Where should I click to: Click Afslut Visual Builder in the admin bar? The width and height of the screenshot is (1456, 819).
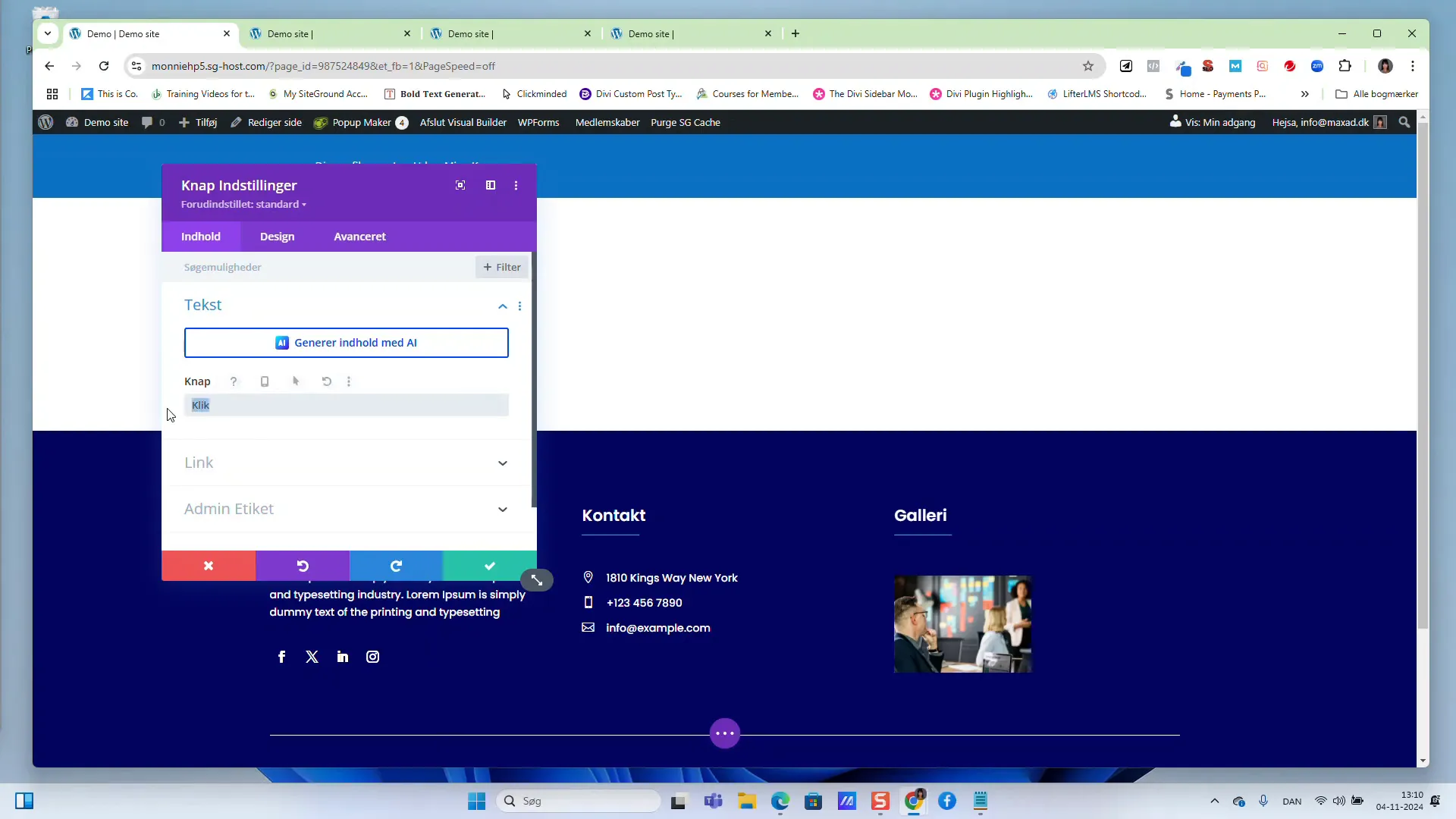point(463,122)
